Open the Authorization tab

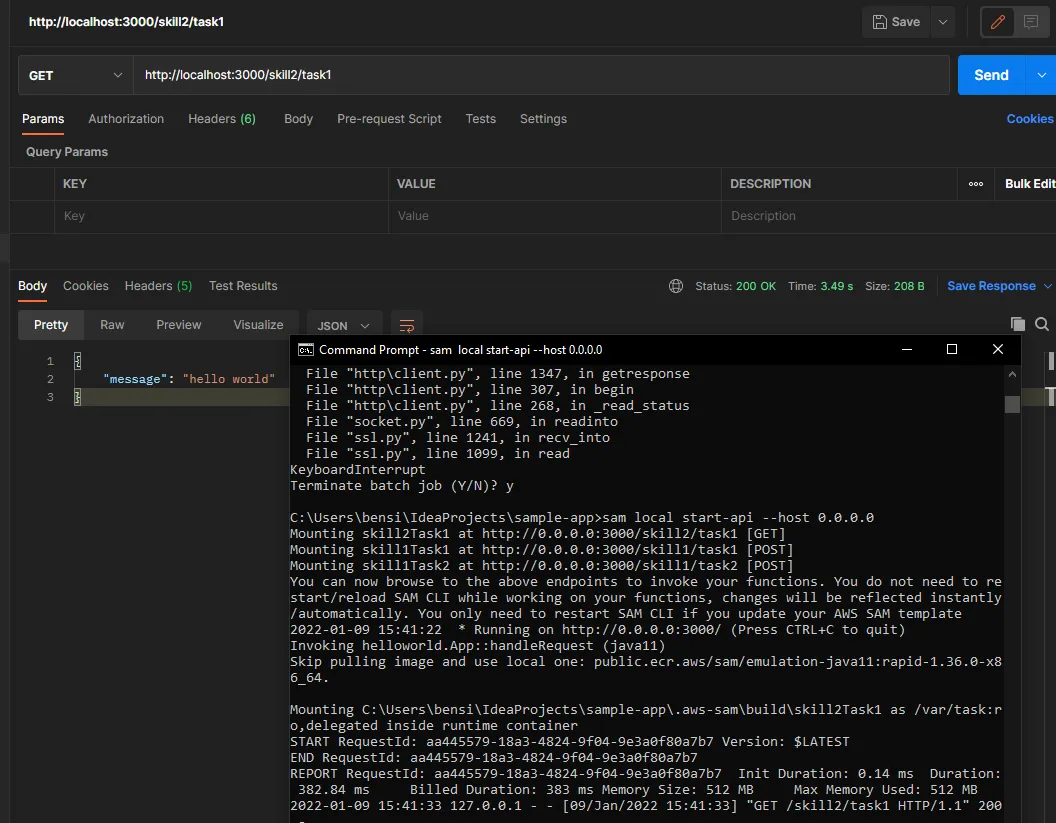pos(126,119)
